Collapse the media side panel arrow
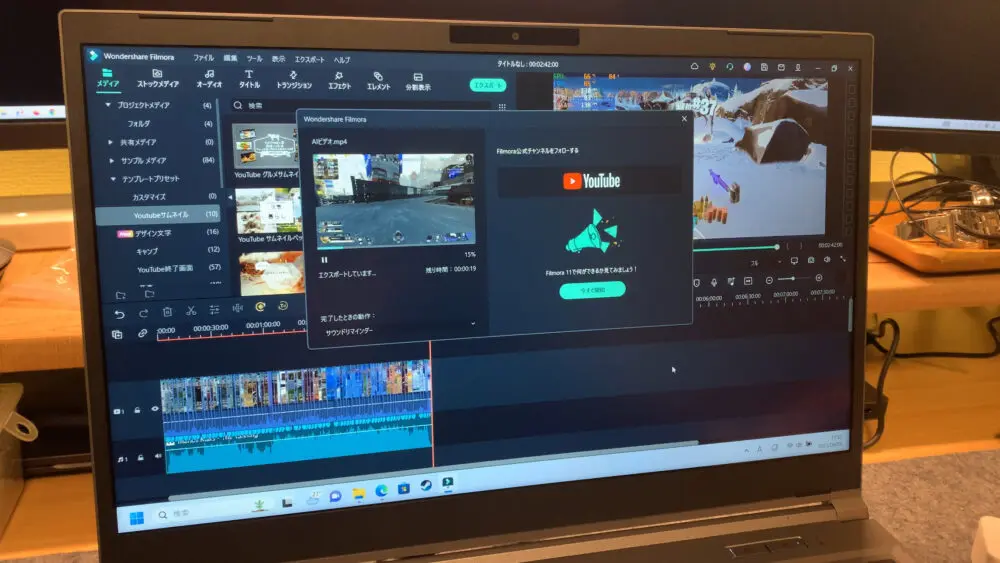 [x=230, y=197]
